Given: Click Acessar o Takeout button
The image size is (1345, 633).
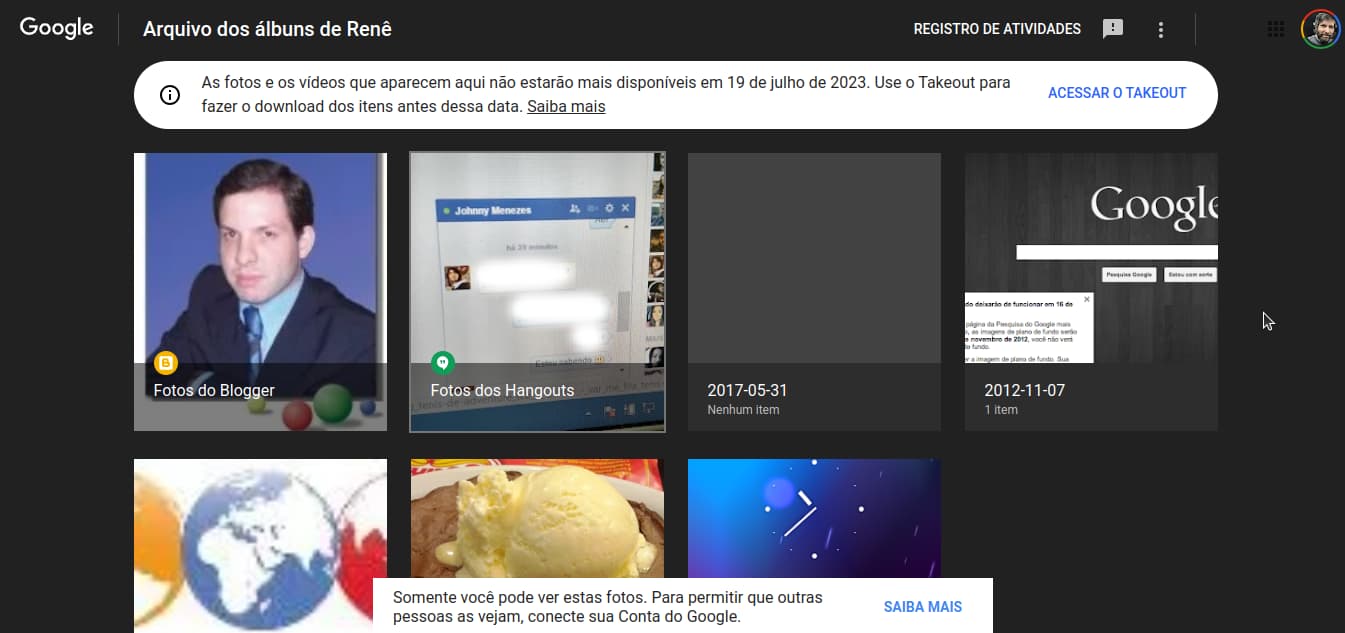Looking at the screenshot, I should pyautogui.click(x=1116, y=93).
